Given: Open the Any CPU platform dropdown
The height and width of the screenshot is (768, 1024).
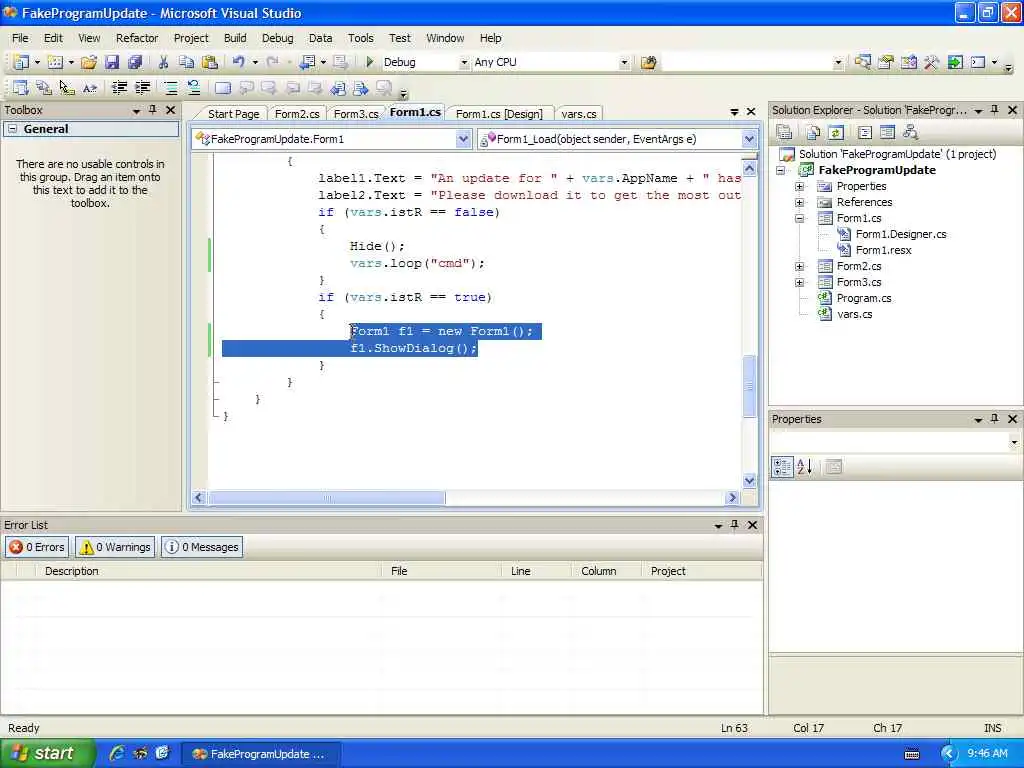Looking at the screenshot, I should click(x=624, y=62).
